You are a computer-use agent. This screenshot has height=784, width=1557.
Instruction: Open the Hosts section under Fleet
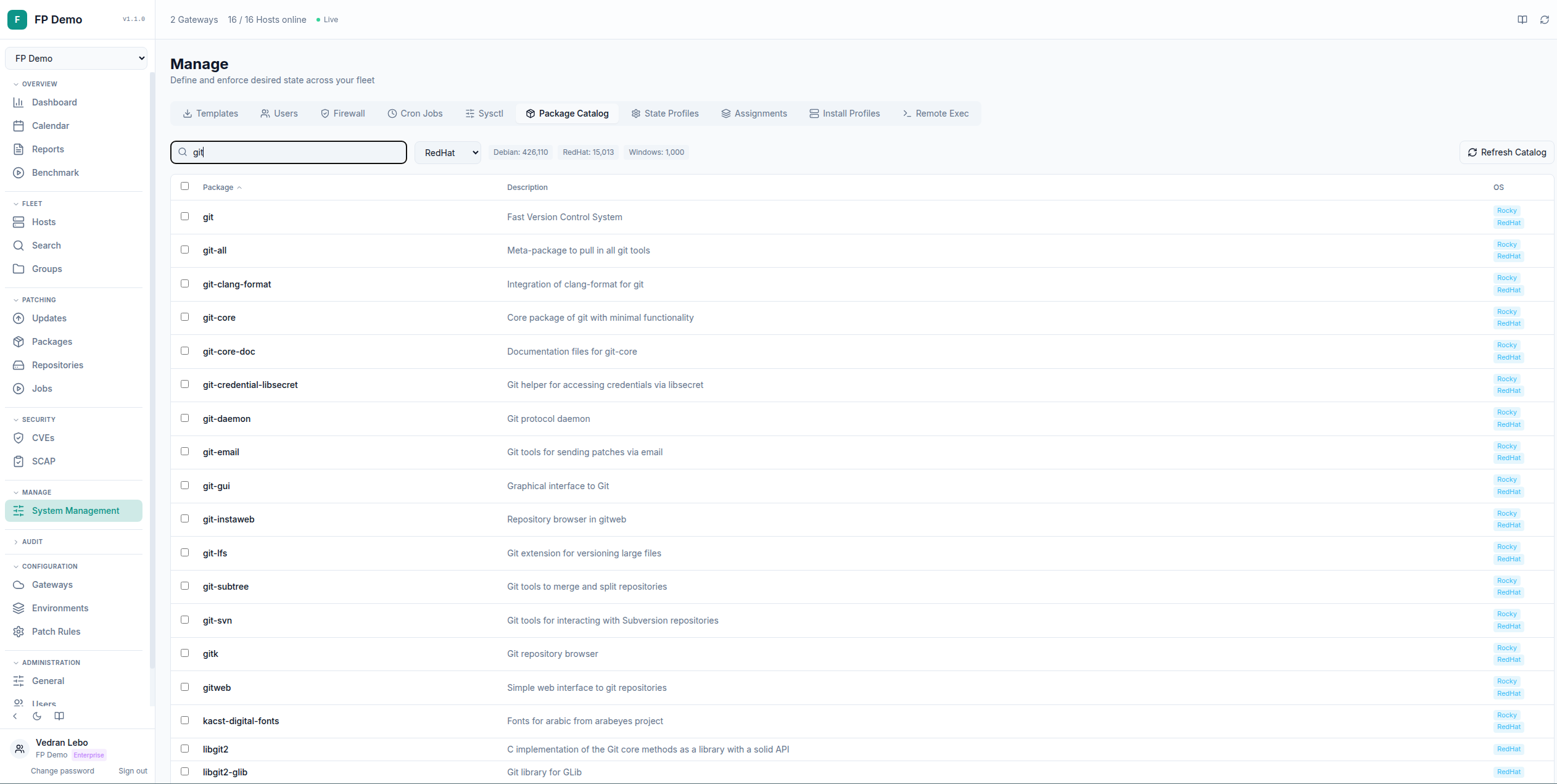(x=43, y=221)
